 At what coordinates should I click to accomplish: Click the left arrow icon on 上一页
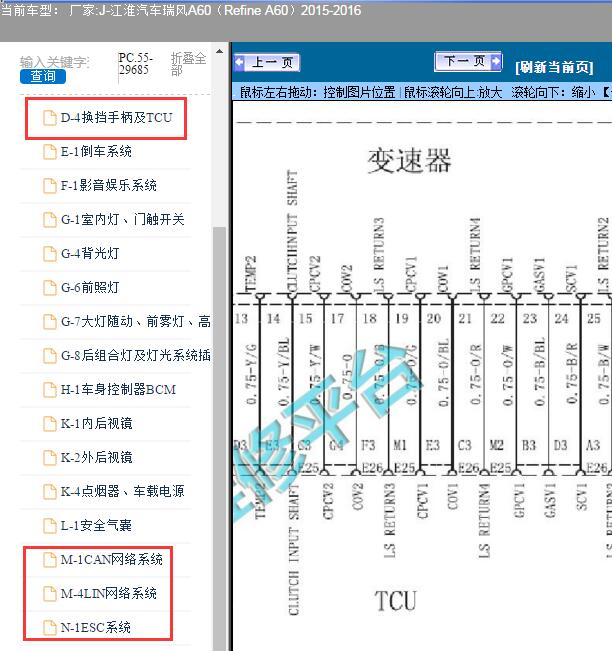coord(240,63)
